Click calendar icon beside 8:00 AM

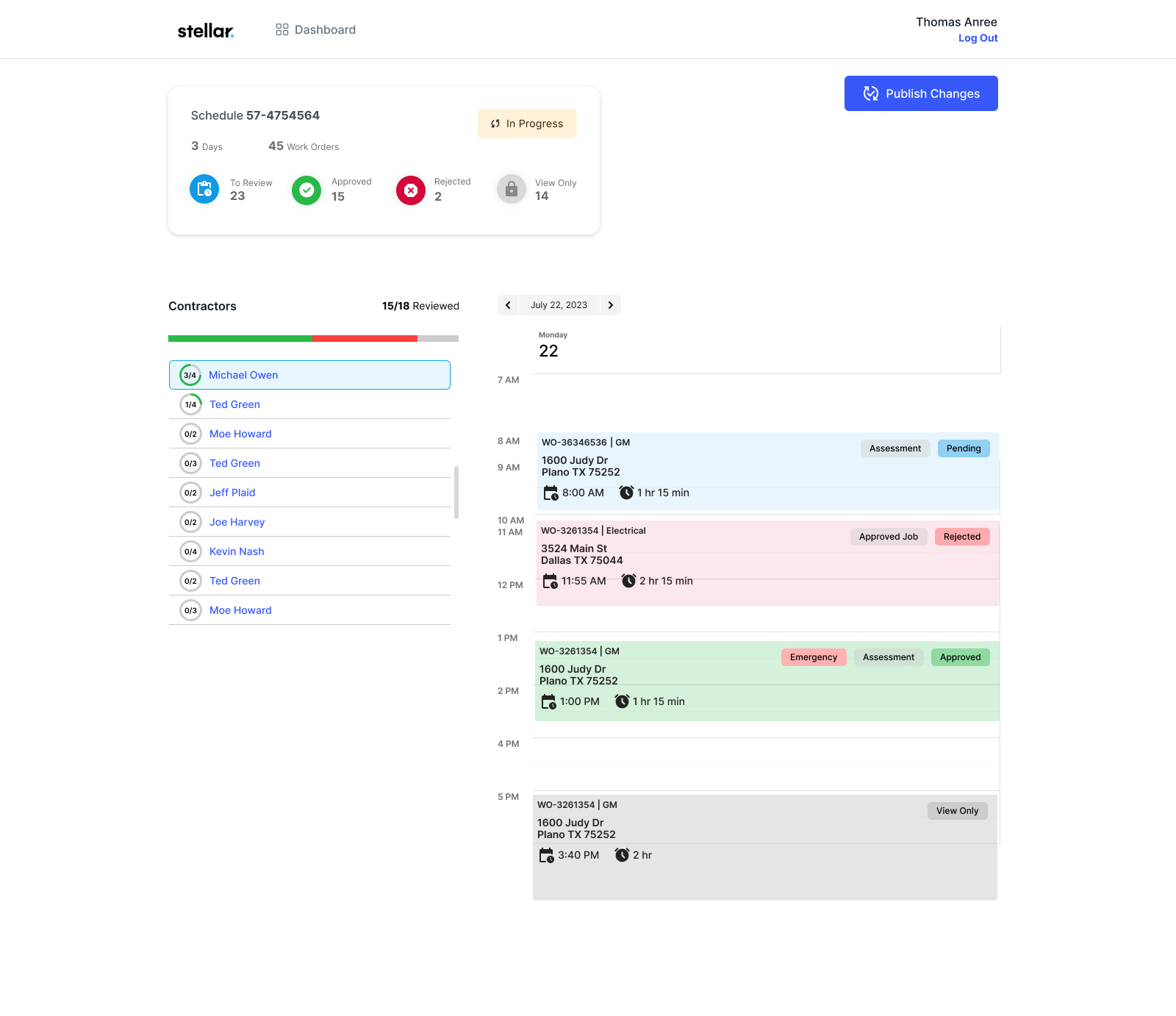click(x=551, y=493)
